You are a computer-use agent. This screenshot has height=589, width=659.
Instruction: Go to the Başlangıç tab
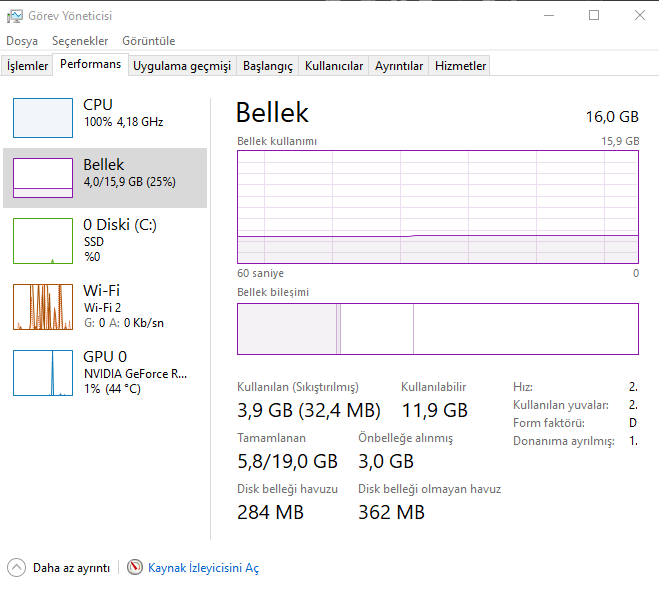[268, 66]
